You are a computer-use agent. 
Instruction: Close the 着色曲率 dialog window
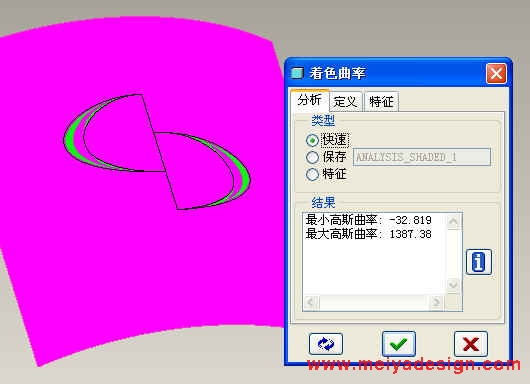pos(496,73)
